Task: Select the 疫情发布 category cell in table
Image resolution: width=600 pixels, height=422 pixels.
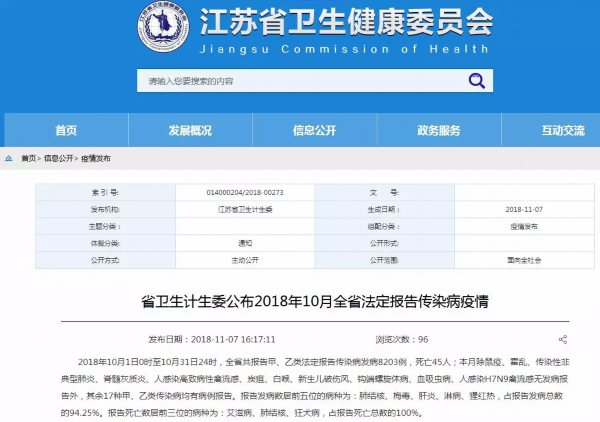Action: [x=524, y=226]
